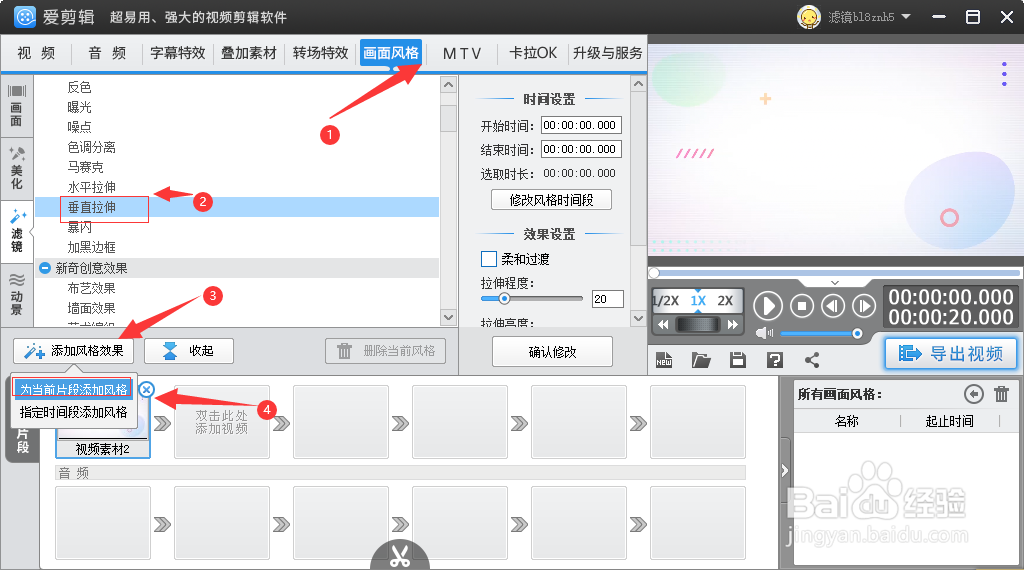Click the fast-forward jog arrows
This screenshot has height=570, width=1024.
tap(733, 325)
